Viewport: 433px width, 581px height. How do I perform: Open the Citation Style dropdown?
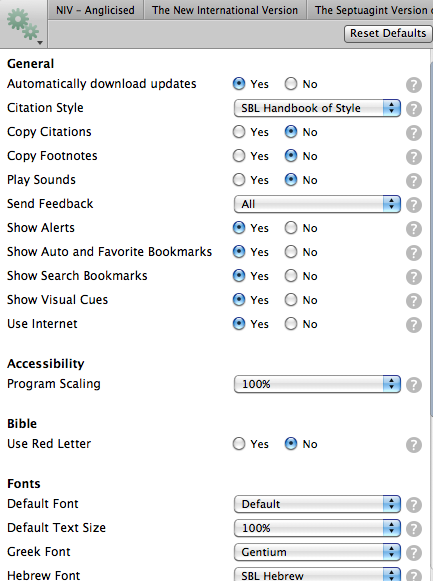coord(317,108)
